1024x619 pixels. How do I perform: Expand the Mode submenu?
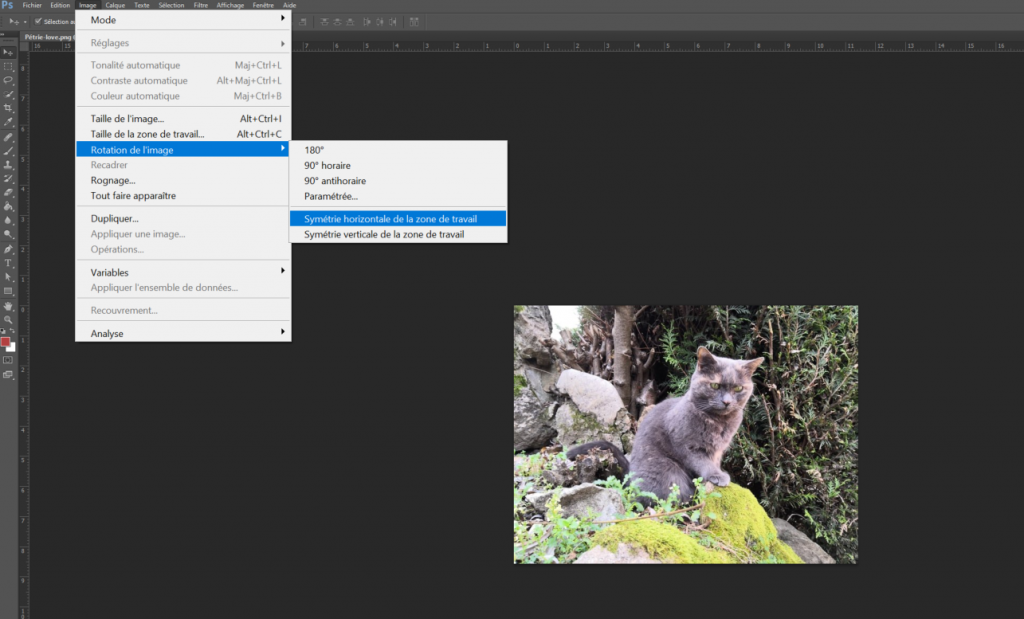click(x=184, y=20)
